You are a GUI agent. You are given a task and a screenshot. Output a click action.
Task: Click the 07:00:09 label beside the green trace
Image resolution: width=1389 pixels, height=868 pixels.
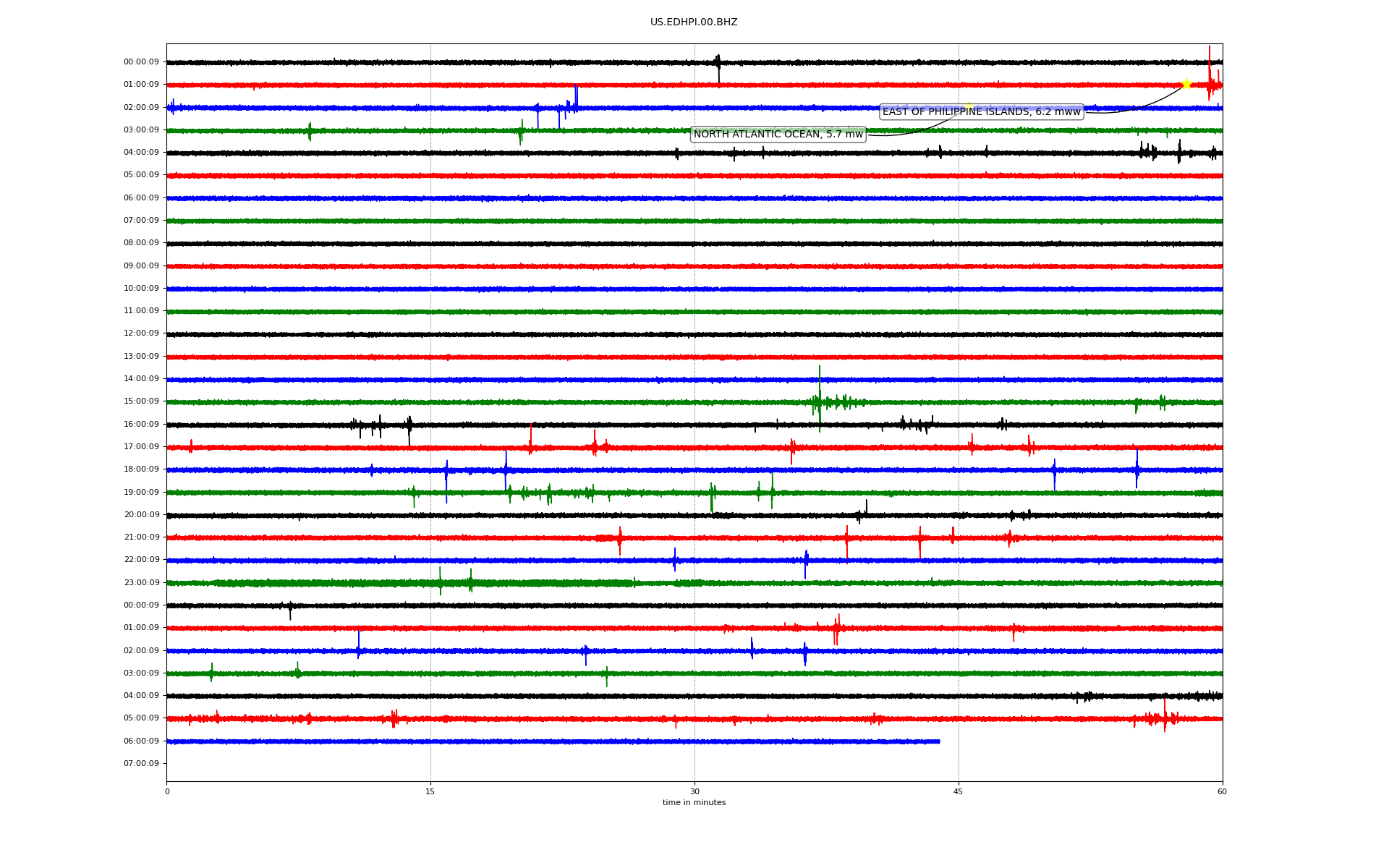point(141,220)
